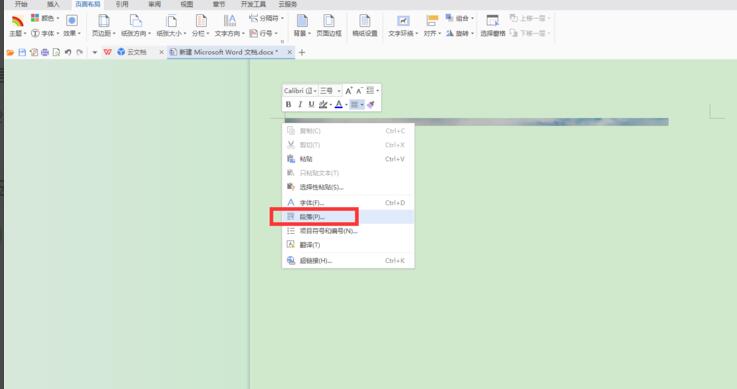
Task: Click the 纸张方向 page orientation icon
Action: (x=135, y=21)
